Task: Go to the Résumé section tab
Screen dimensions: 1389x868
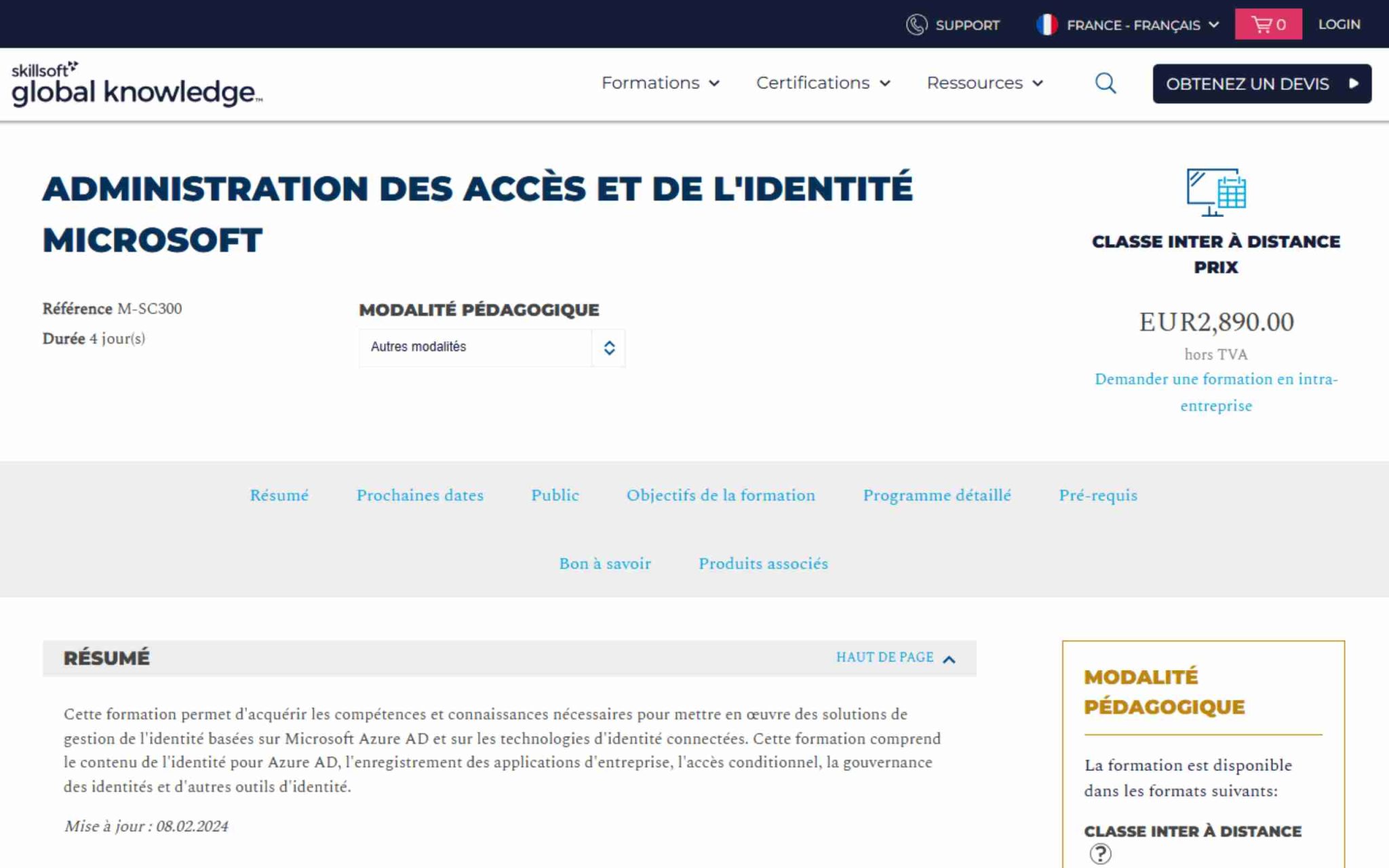Action: coord(279,495)
